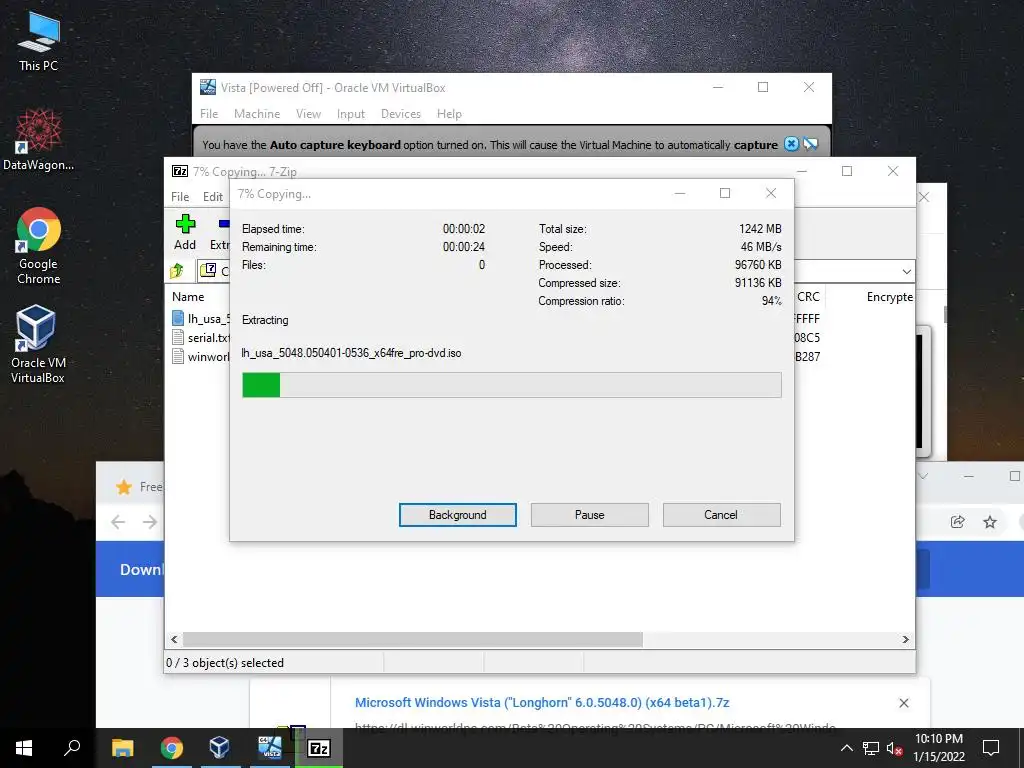Click the 0 / 3 object(s) selected status
This screenshot has height=768, width=1024.
pyautogui.click(x=225, y=662)
